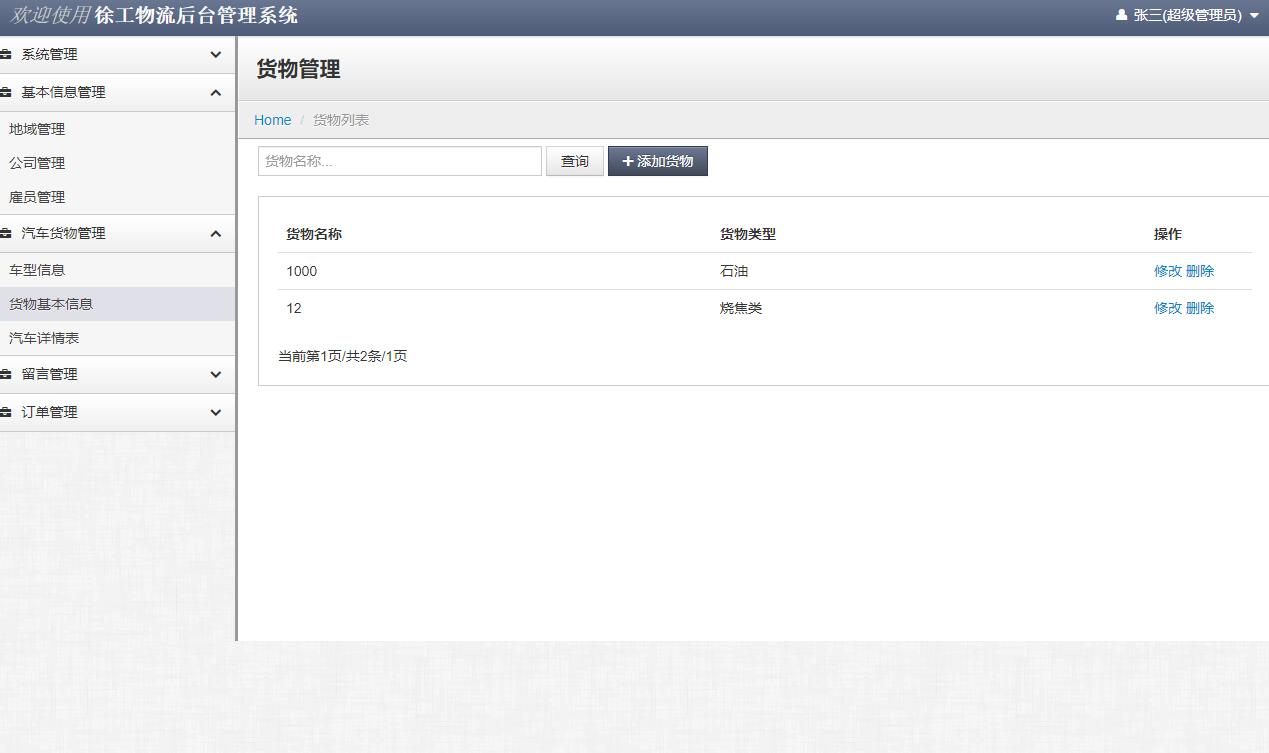This screenshot has height=753, width=1269.
Task: Expand the 订单管理 menu
Action: pyautogui.click(x=117, y=412)
